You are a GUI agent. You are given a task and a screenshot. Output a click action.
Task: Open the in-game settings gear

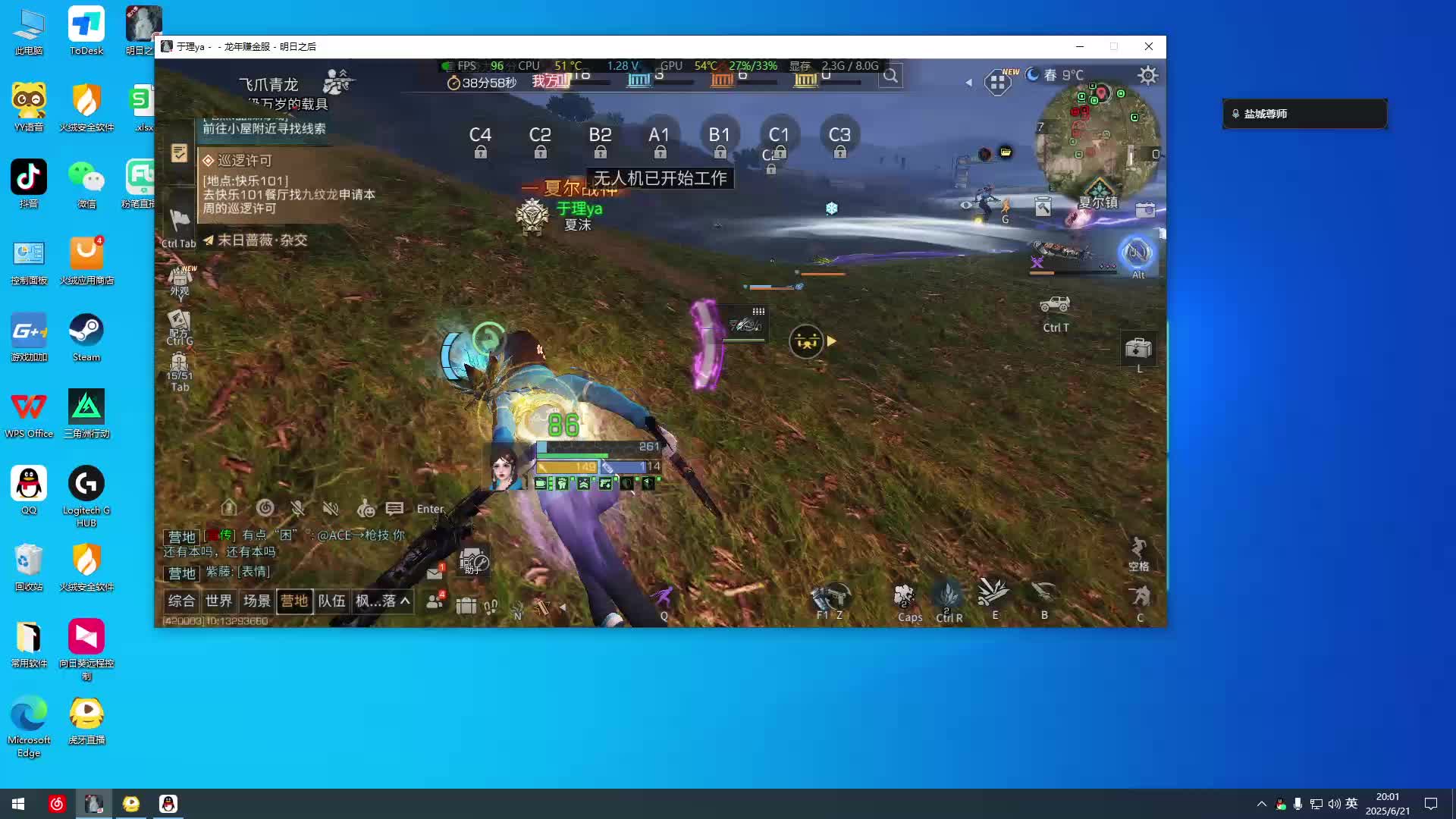coord(1147,75)
